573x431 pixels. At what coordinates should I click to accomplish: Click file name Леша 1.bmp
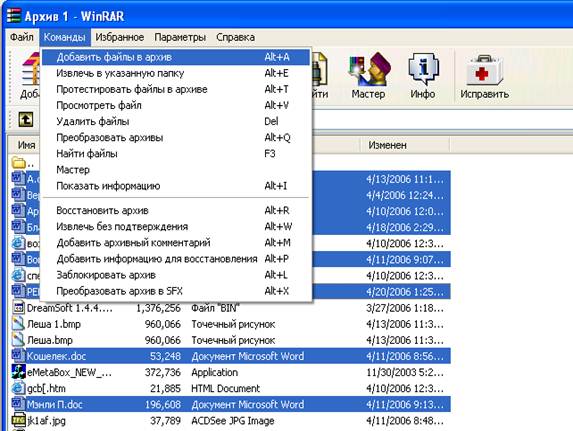(54, 324)
